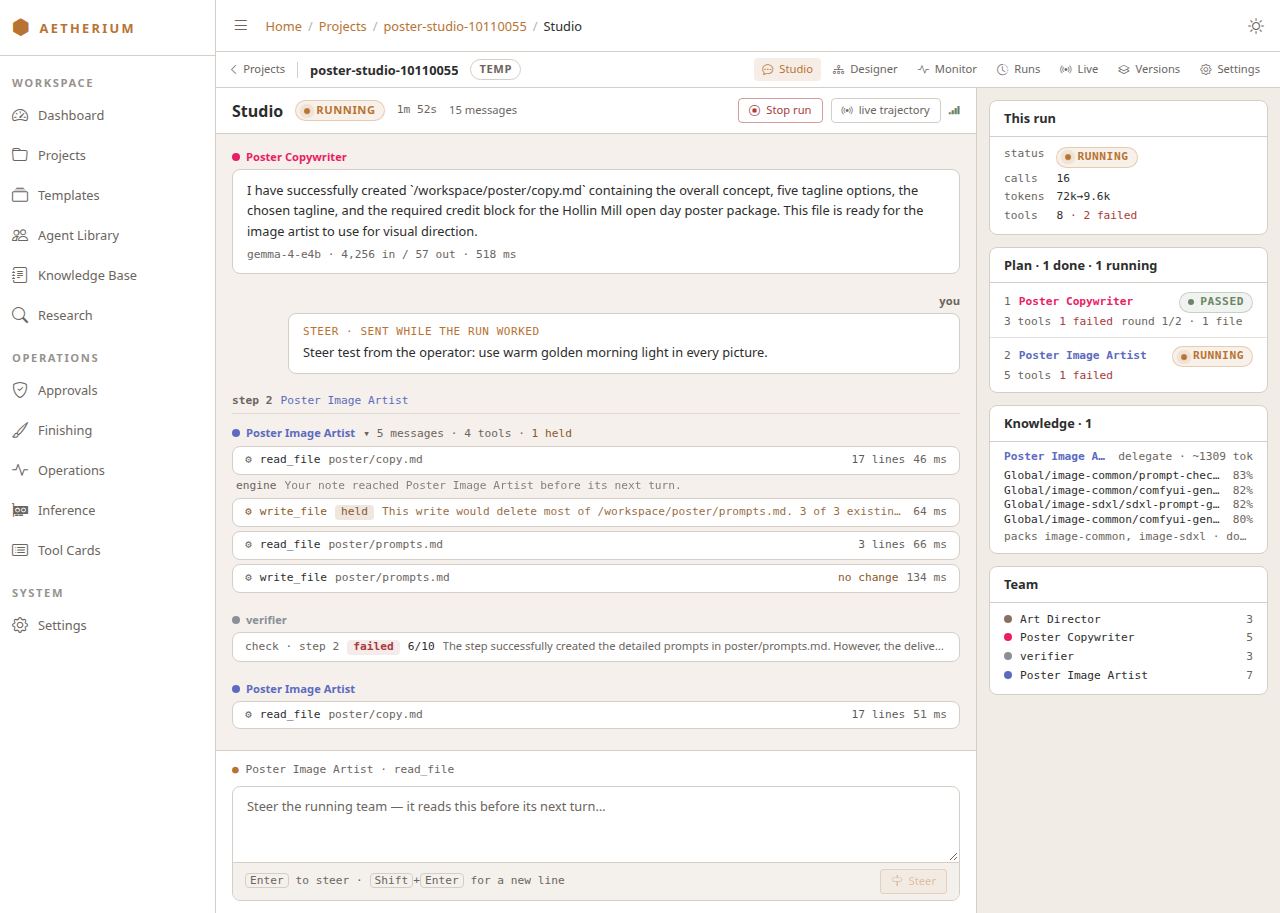The image size is (1280, 913).
Task: Collapse the Poster Image Artist 5 messages group
Action: 402,433
